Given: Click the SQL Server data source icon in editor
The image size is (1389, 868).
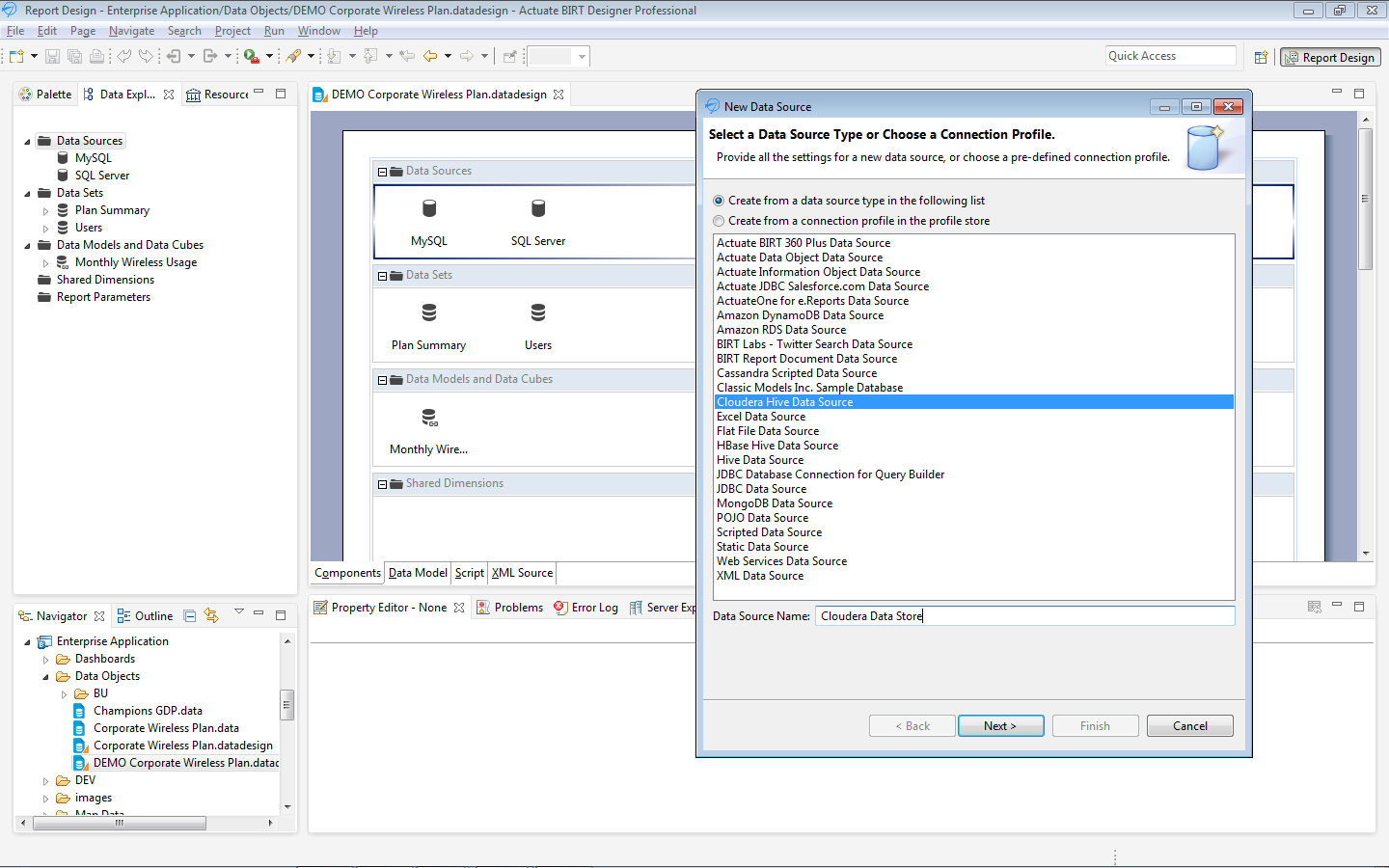Looking at the screenshot, I should (538, 208).
